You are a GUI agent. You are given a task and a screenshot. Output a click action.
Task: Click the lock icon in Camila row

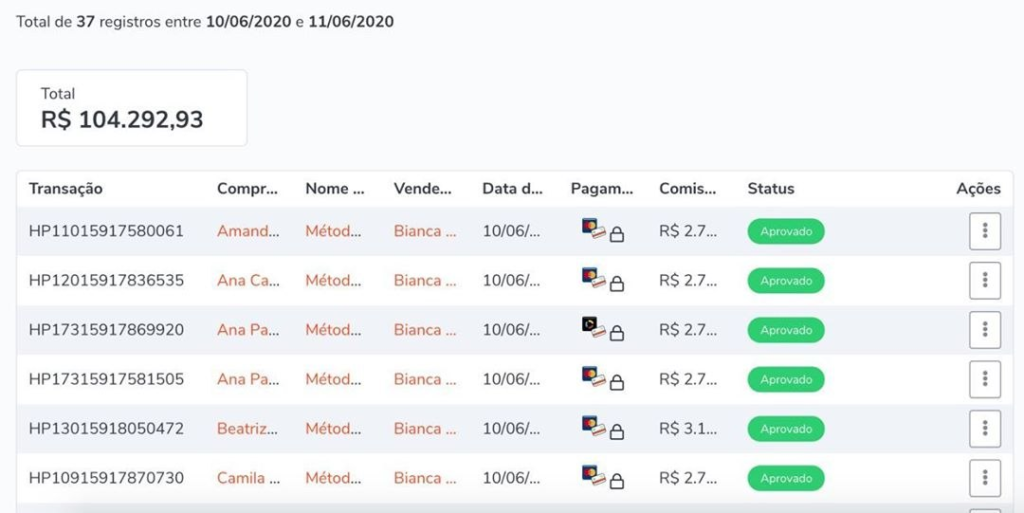tap(616, 481)
